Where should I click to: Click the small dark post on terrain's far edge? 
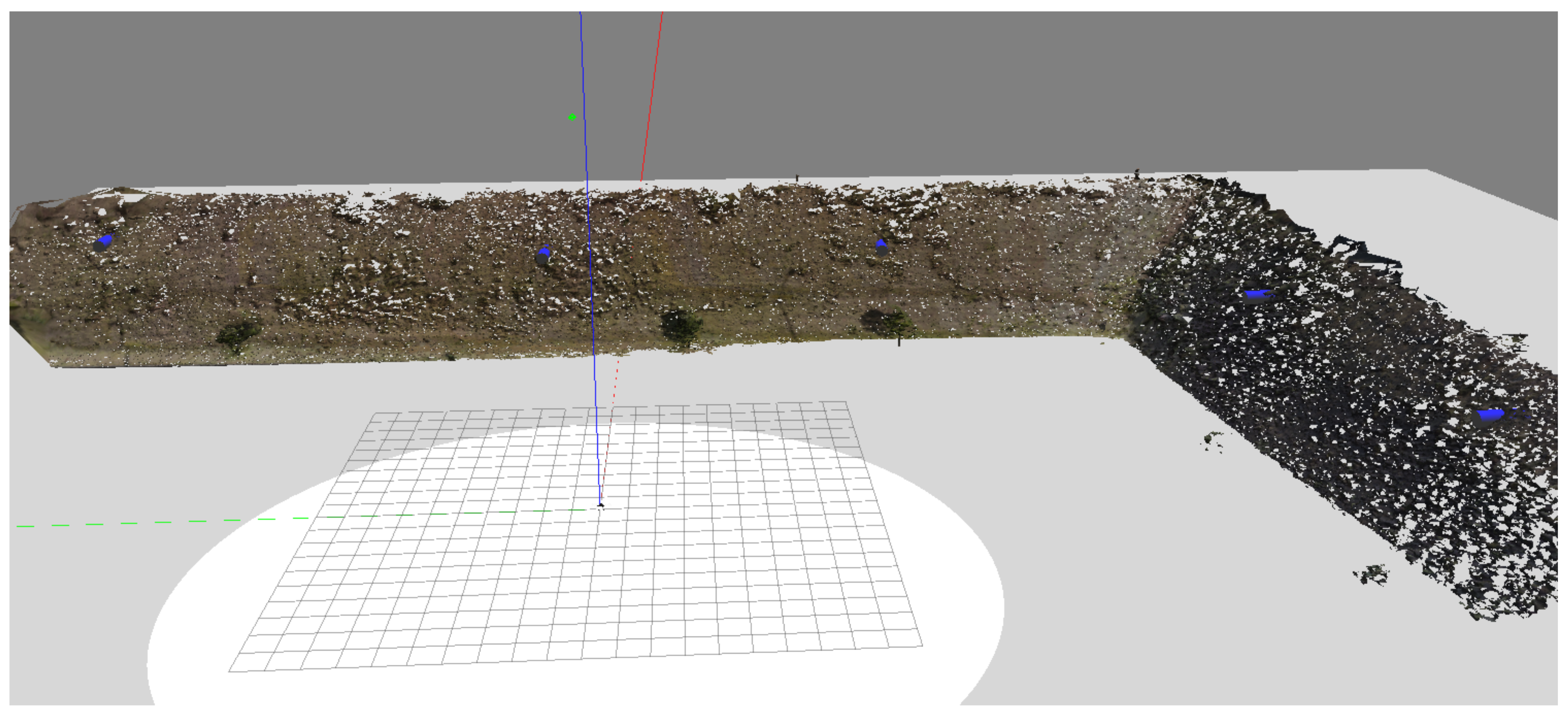(797, 178)
